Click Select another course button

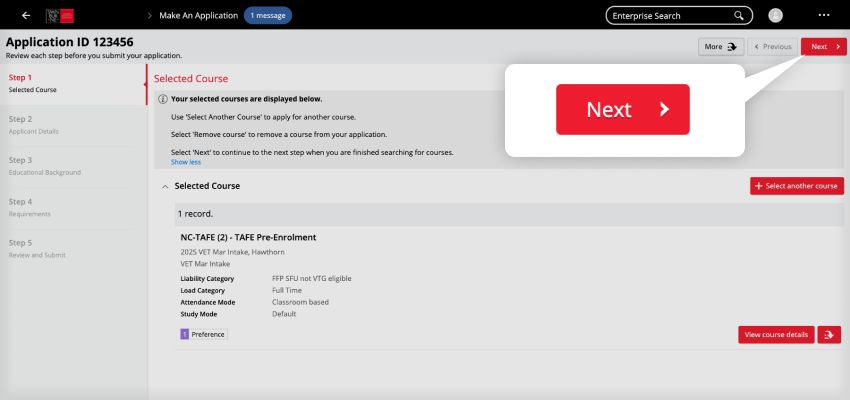coord(796,186)
